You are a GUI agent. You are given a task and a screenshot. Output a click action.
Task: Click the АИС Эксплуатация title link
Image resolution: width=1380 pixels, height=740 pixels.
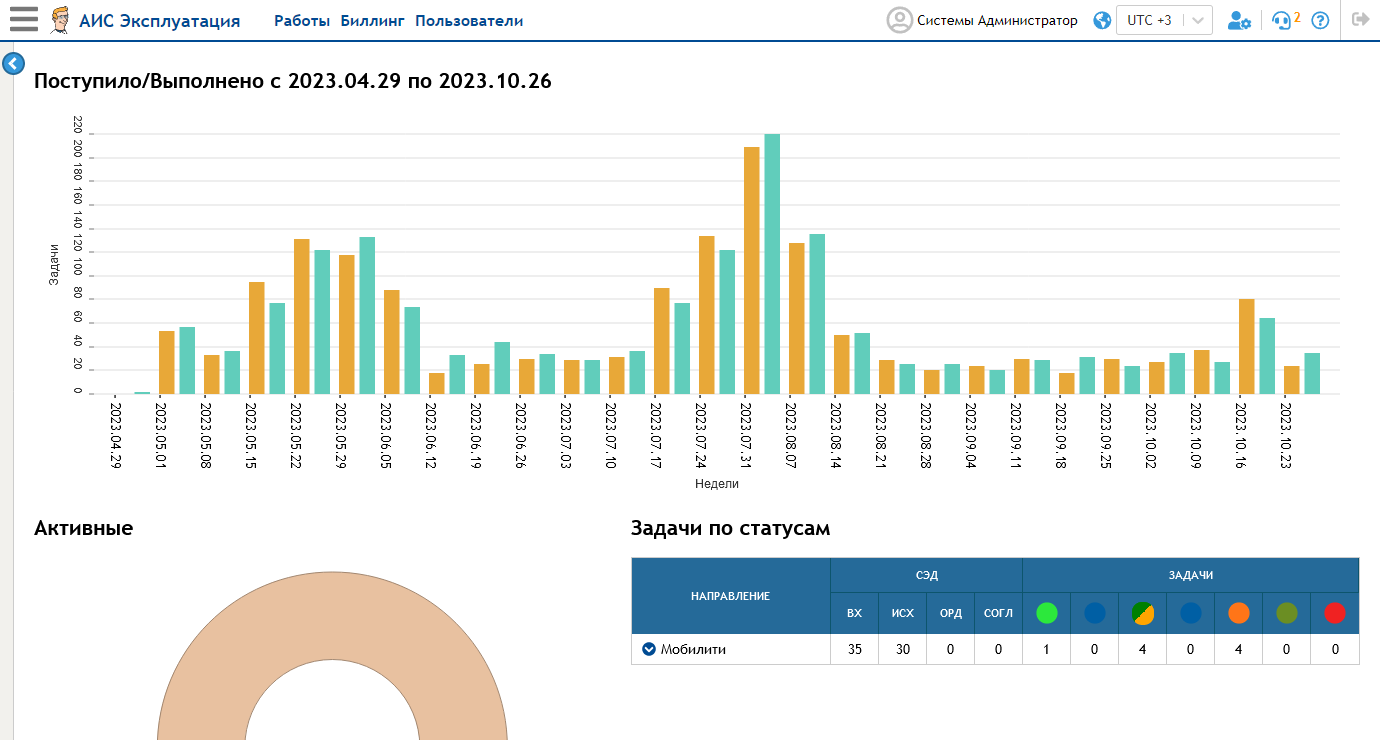(160, 20)
